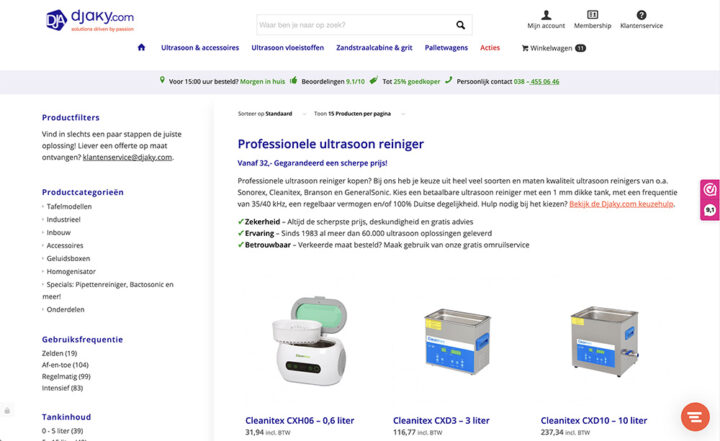Open Toon 15 Producten per pagina dropdown
The height and width of the screenshot is (441, 720).
(x=359, y=113)
